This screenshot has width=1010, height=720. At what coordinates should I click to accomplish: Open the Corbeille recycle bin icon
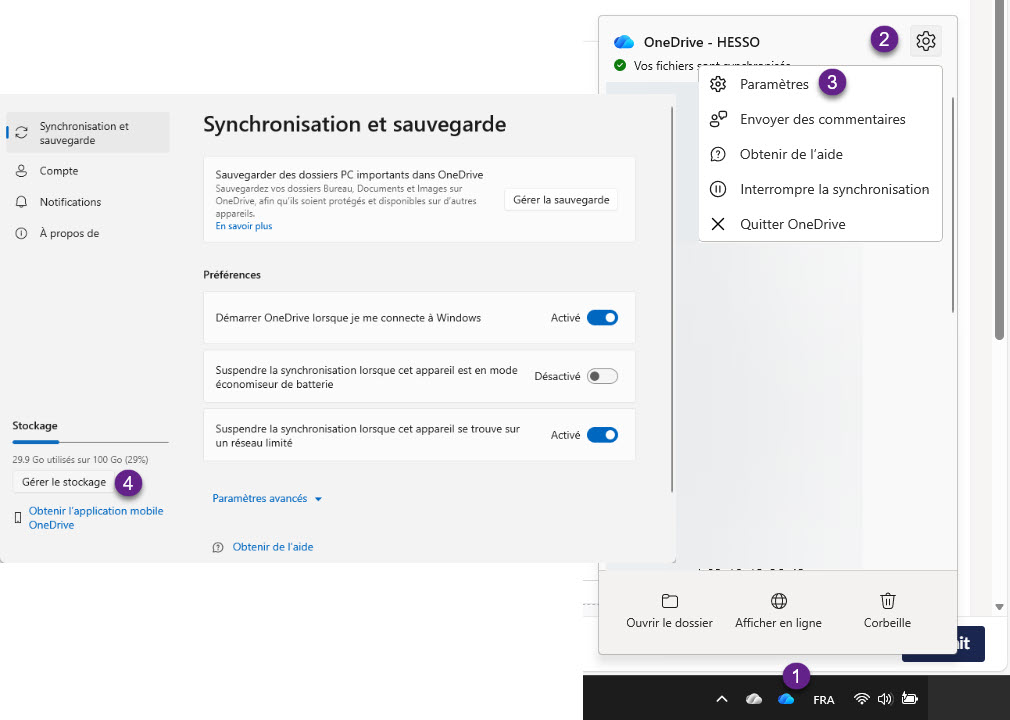click(x=887, y=601)
